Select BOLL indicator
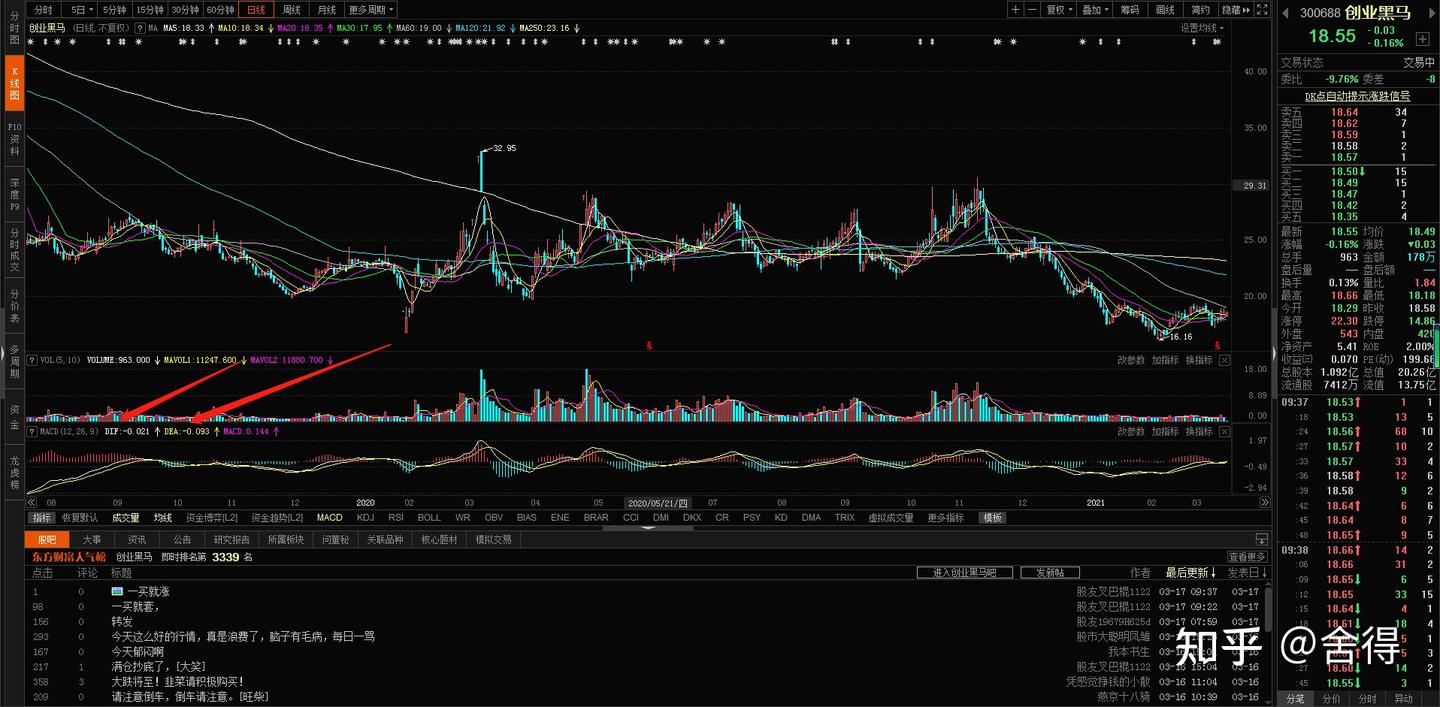1440x707 pixels. click(429, 518)
